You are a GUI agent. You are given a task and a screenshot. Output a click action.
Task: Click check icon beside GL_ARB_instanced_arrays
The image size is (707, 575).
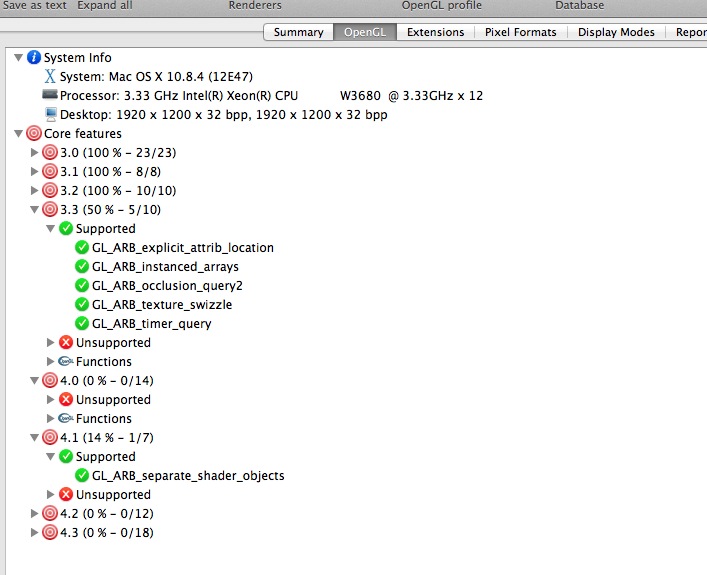click(82, 266)
